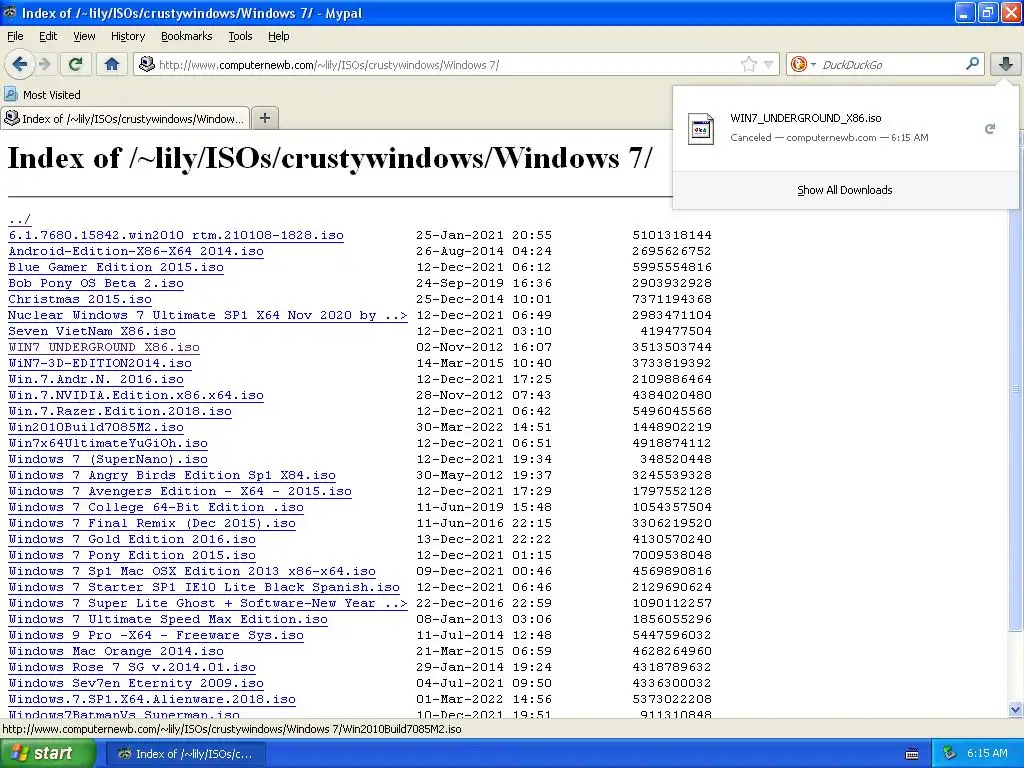Click Win2010Build7085M2.iso link
1024x768 pixels.
tap(96, 427)
